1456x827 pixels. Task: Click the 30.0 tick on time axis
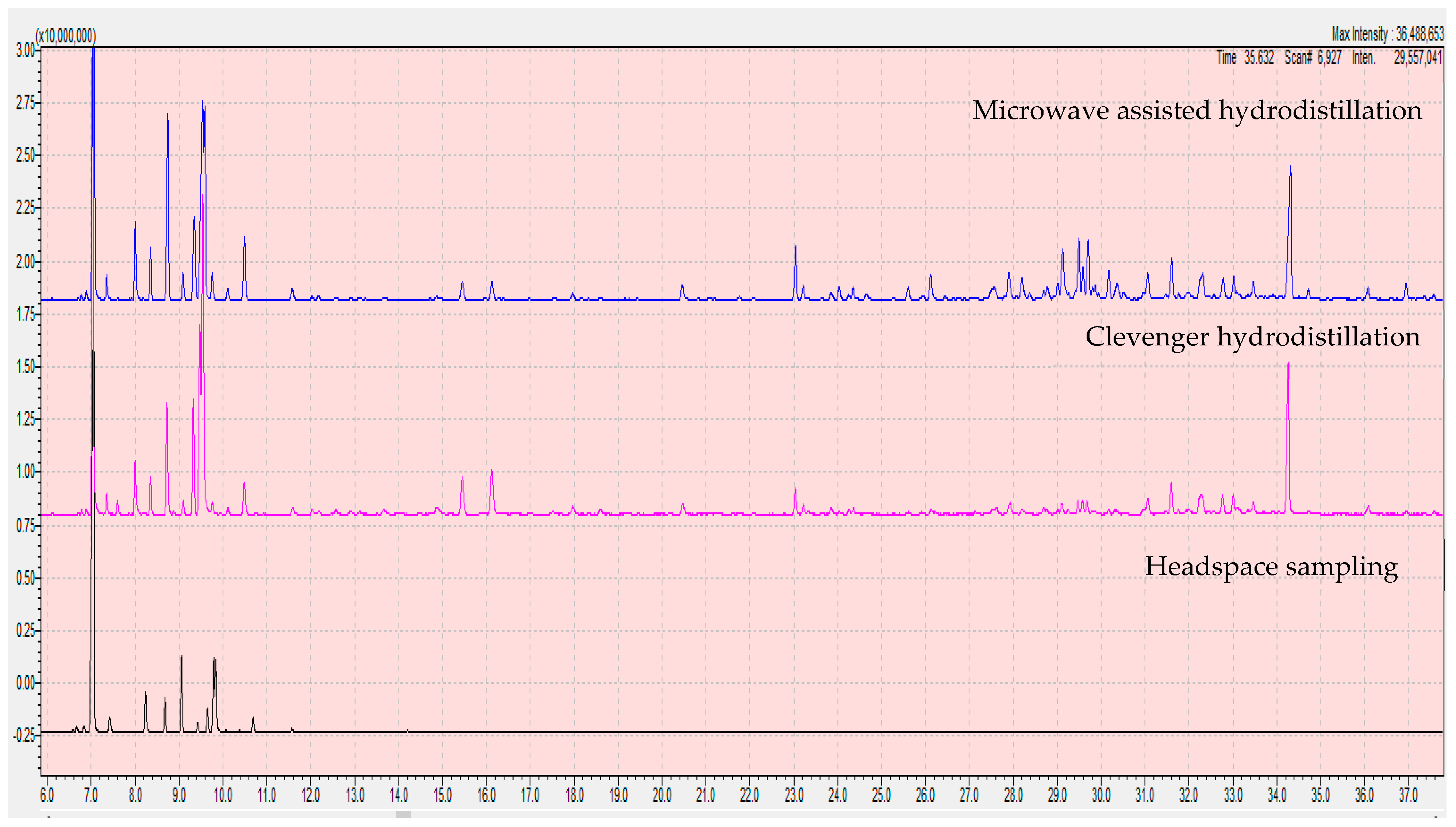click(1100, 795)
